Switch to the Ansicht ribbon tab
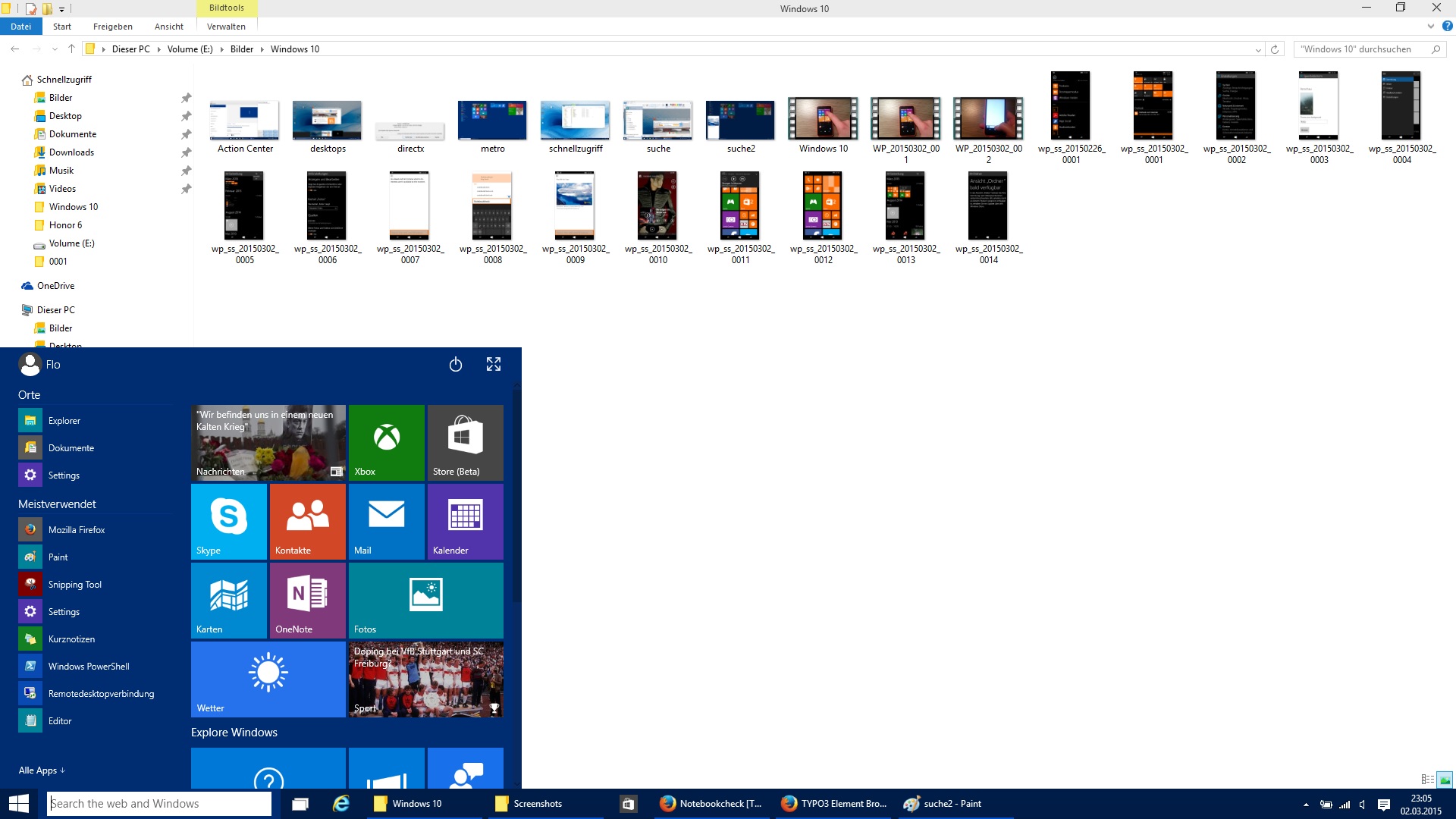 [169, 27]
